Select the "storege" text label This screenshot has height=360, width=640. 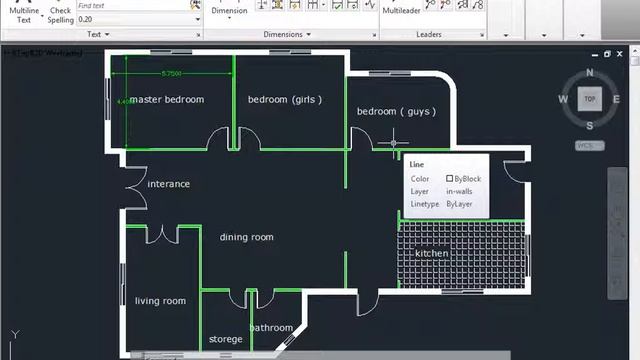click(x=226, y=339)
